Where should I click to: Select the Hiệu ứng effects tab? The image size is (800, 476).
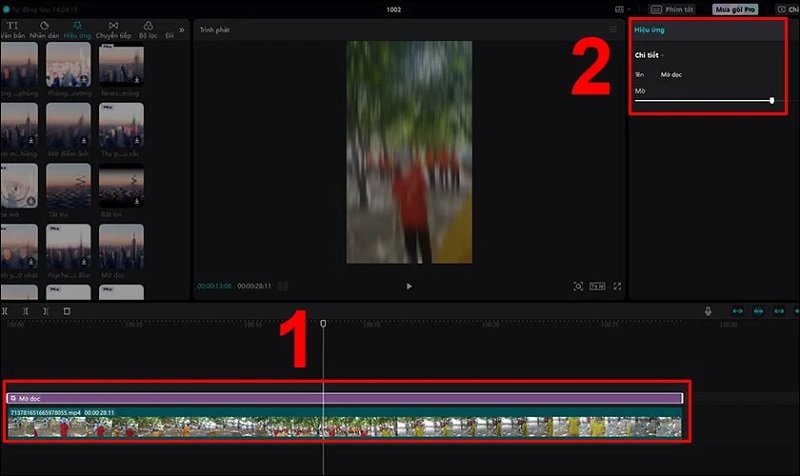[x=79, y=29]
